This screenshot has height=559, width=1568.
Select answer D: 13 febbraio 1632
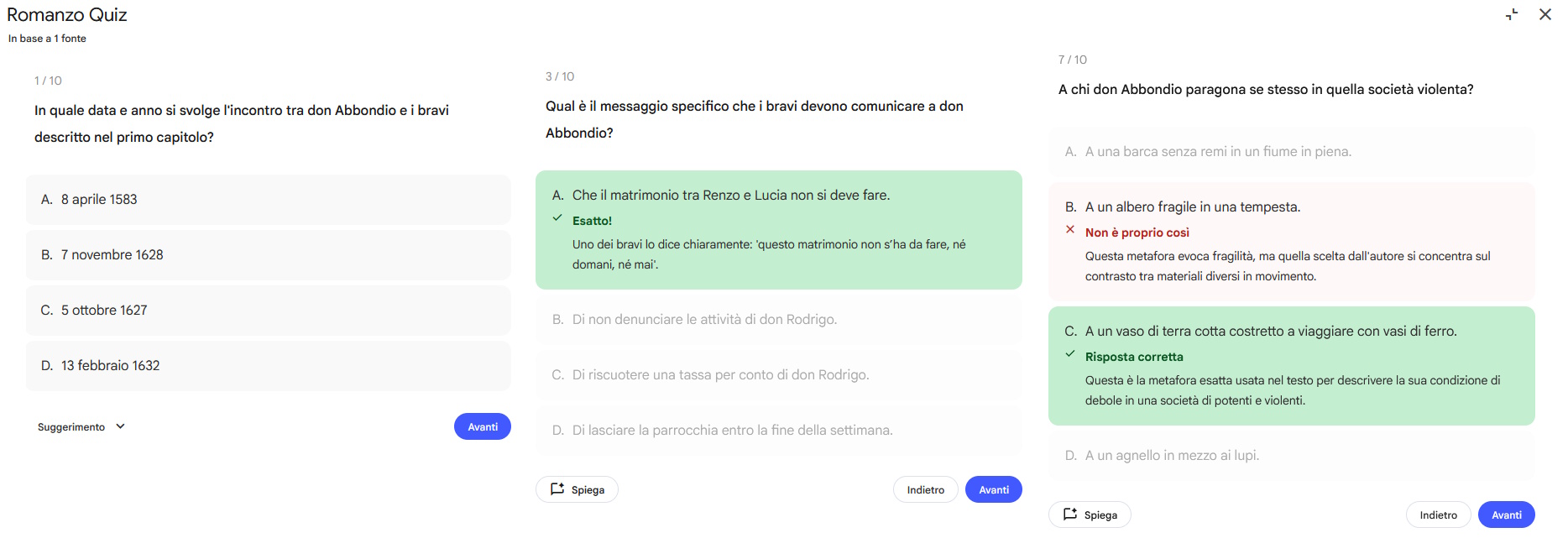[x=268, y=366]
